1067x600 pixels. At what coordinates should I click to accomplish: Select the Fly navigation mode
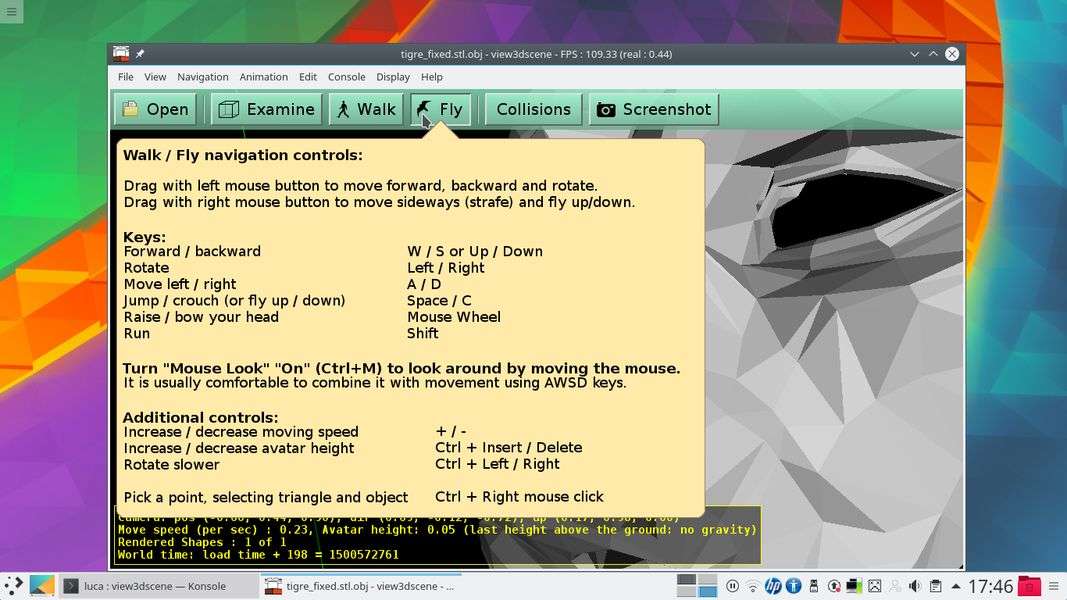(x=440, y=110)
